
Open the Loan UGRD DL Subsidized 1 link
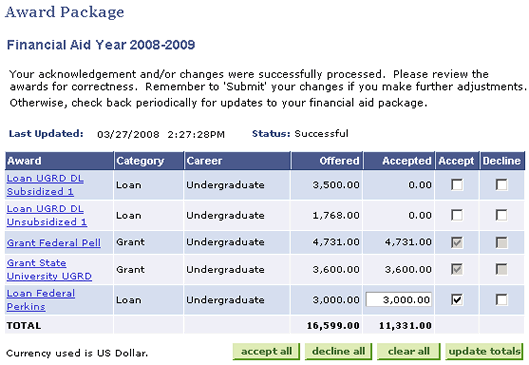[x=45, y=185]
